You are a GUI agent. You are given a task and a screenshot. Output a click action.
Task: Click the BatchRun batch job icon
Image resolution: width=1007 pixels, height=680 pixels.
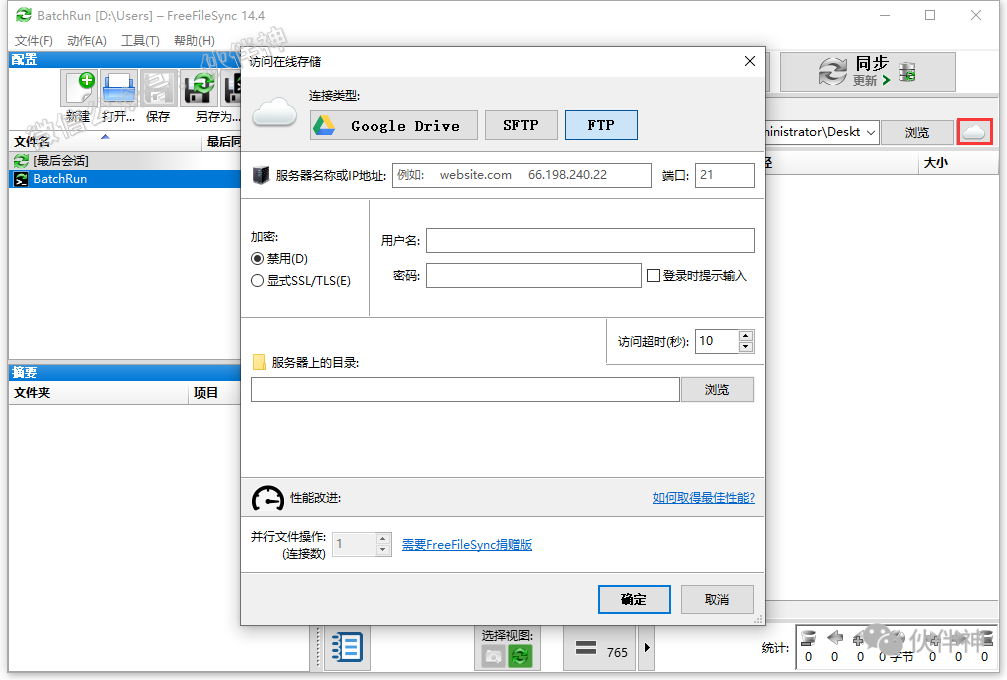coord(21,179)
